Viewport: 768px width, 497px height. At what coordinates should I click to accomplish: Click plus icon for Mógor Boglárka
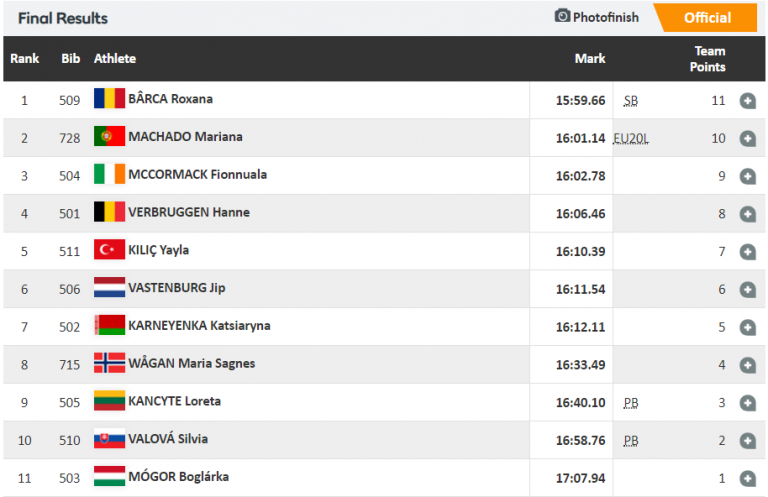(x=747, y=479)
